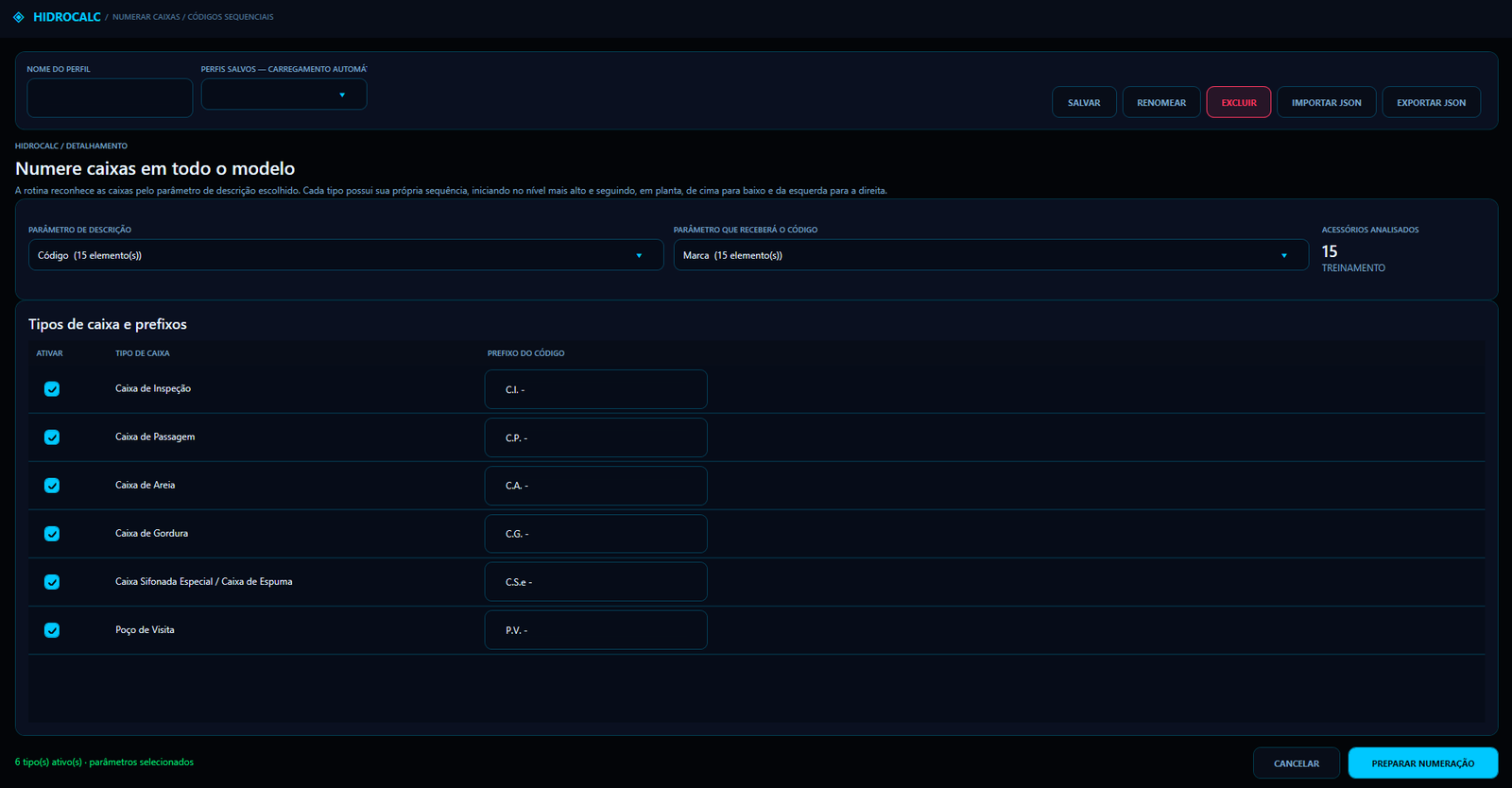
Task: Disable the Caixa de Areia checkbox
Action: (52, 486)
